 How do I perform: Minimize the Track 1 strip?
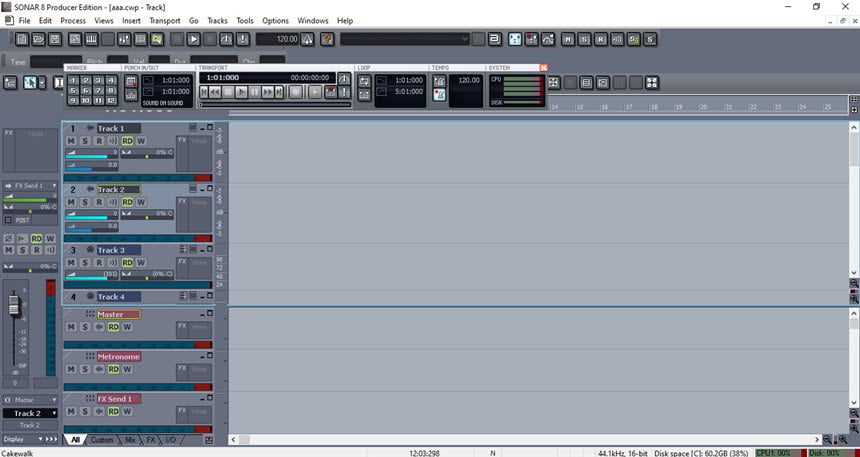202,127
